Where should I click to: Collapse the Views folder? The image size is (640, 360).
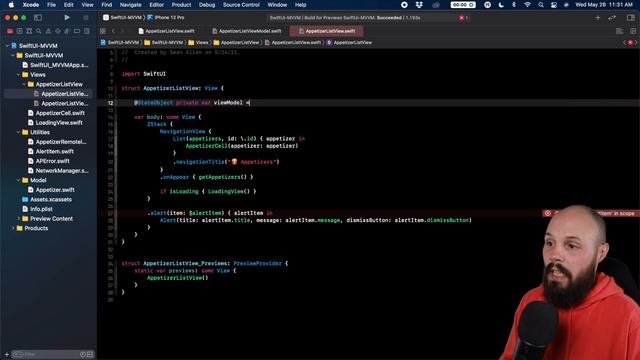point(19,75)
